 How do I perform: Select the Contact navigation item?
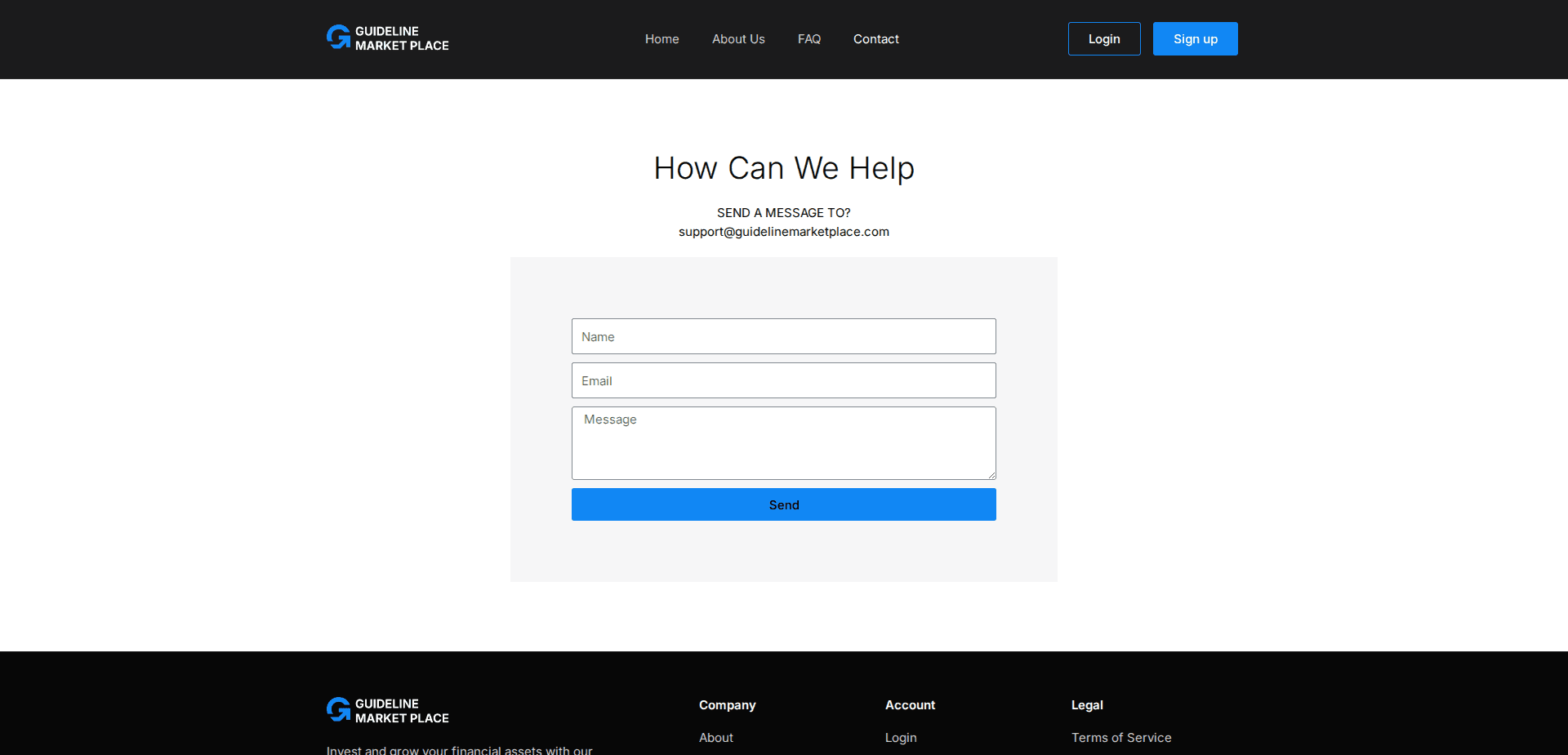click(x=875, y=38)
